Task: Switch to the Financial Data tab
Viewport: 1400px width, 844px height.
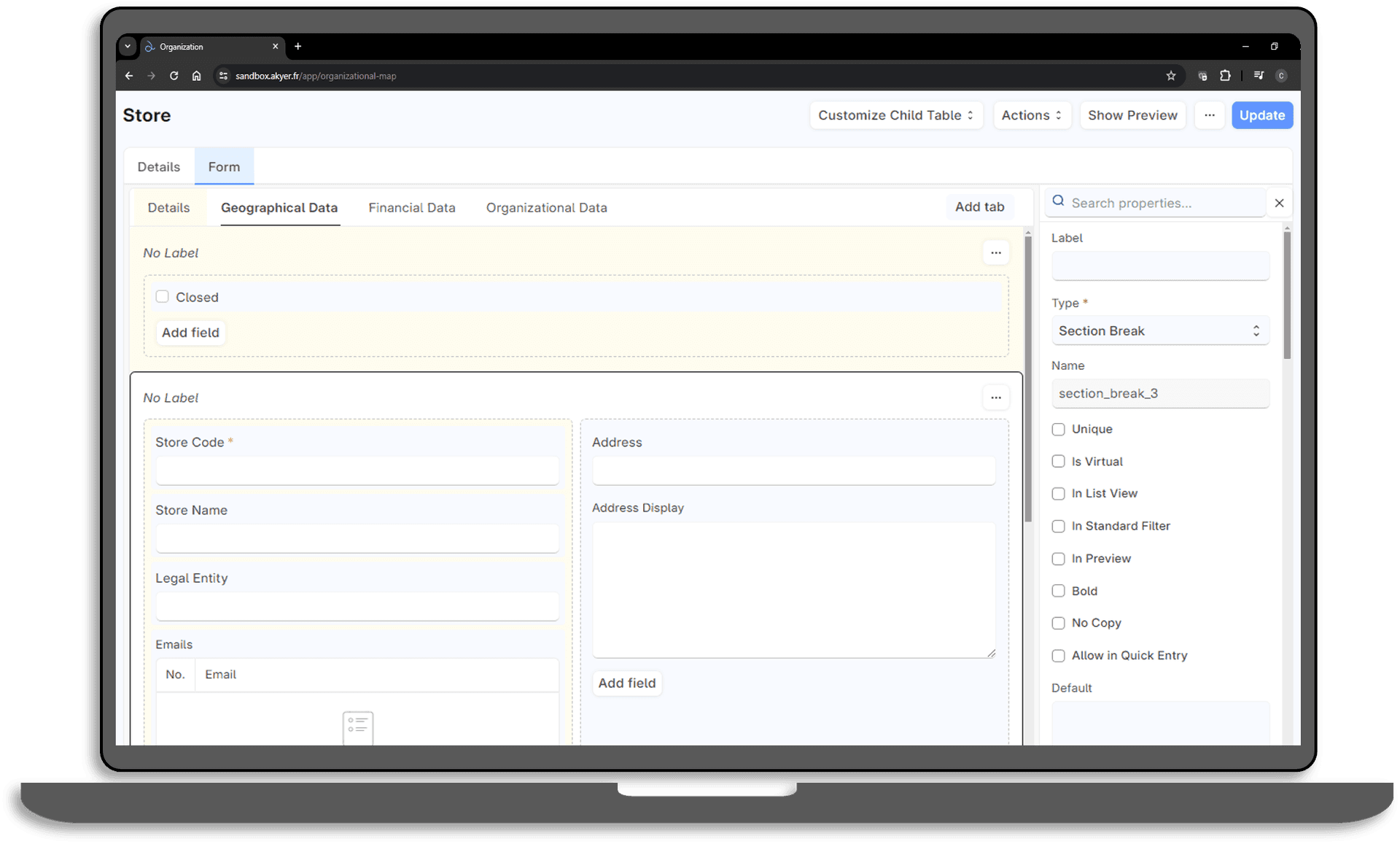Action: click(x=412, y=208)
